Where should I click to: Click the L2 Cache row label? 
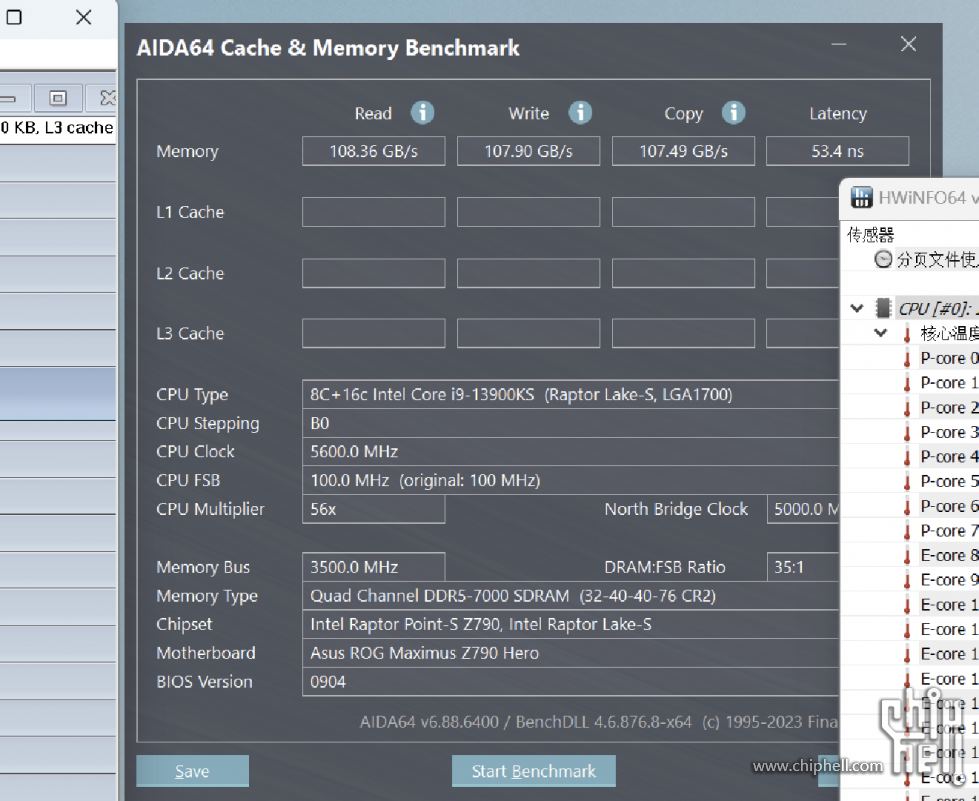(190, 273)
